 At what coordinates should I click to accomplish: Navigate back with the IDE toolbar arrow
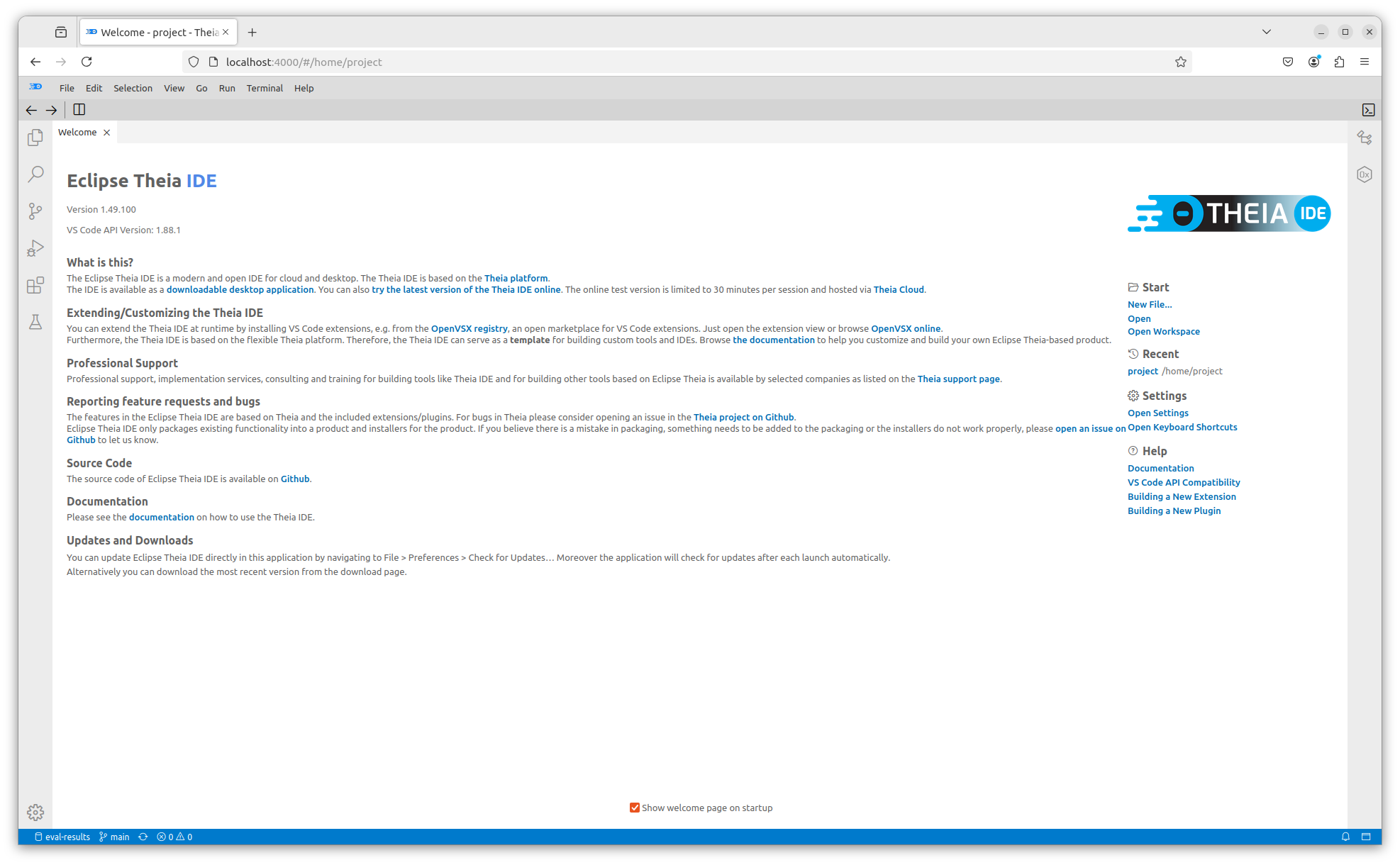pos(31,110)
